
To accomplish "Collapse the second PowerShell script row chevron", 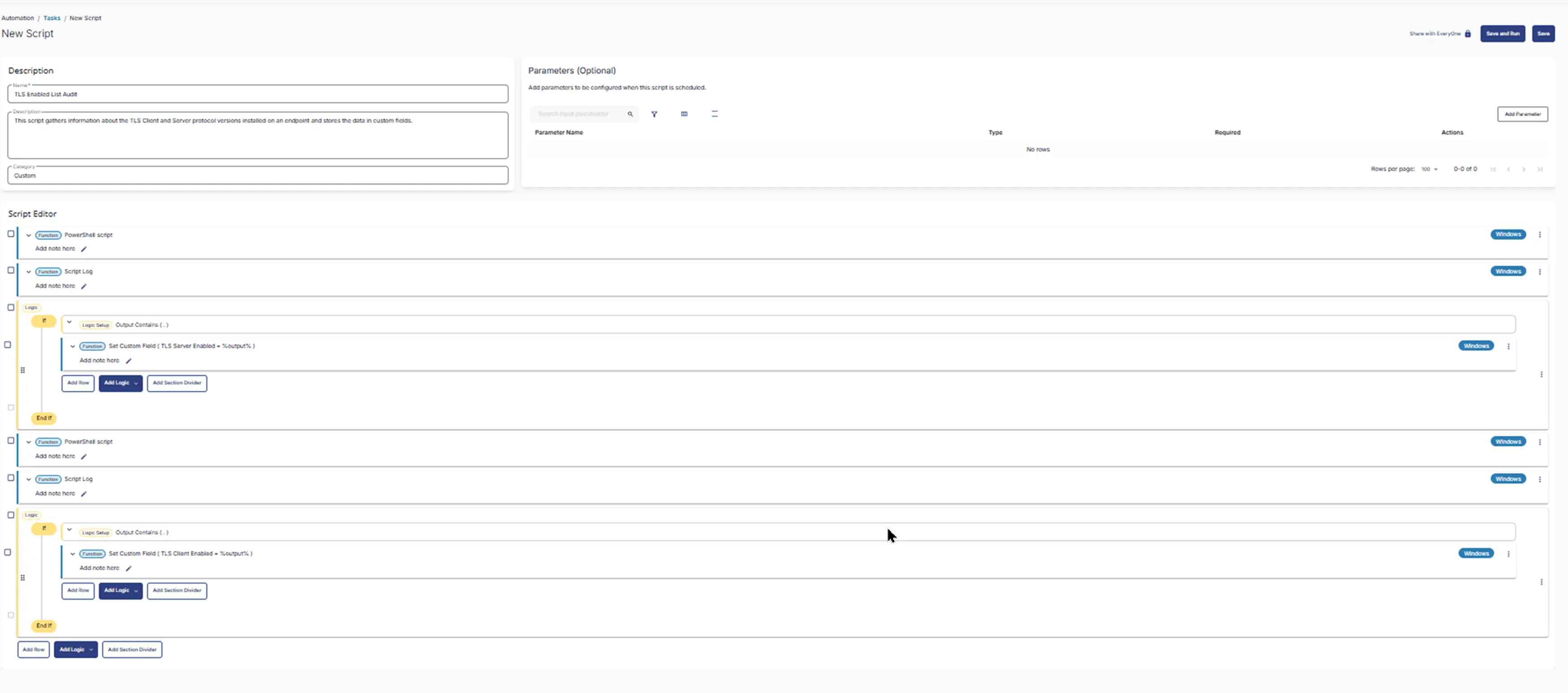I will (x=29, y=443).
